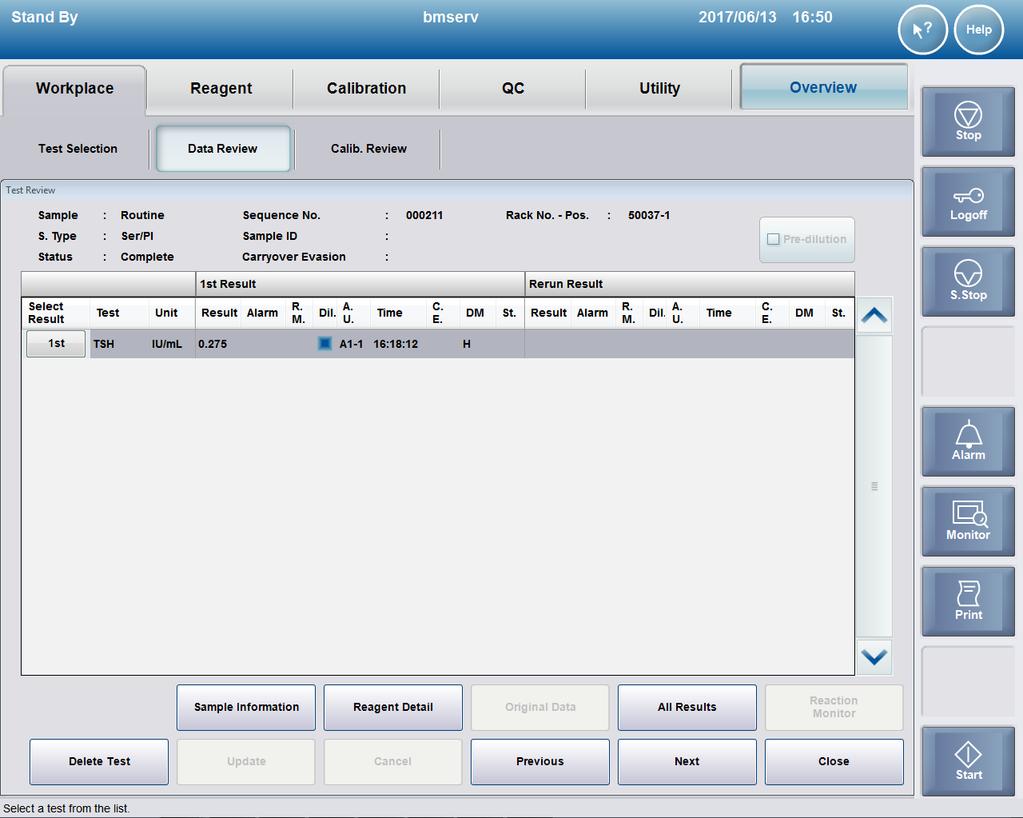Click the Stop icon button
Image resolution: width=1023 pixels, height=818 pixels.
click(968, 121)
